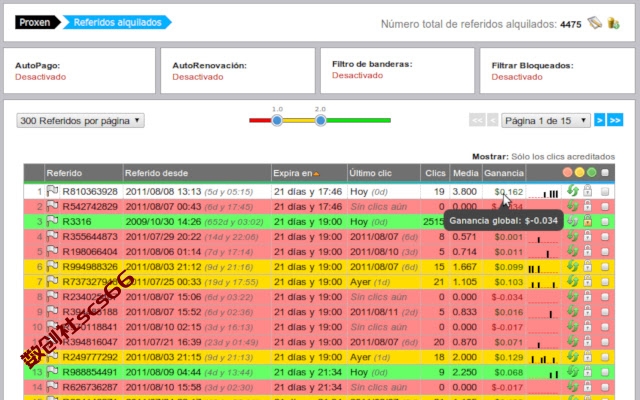This screenshot has width=640, height=400.
Task: Check the box for referral R355644873
Action: click(605, 237)
